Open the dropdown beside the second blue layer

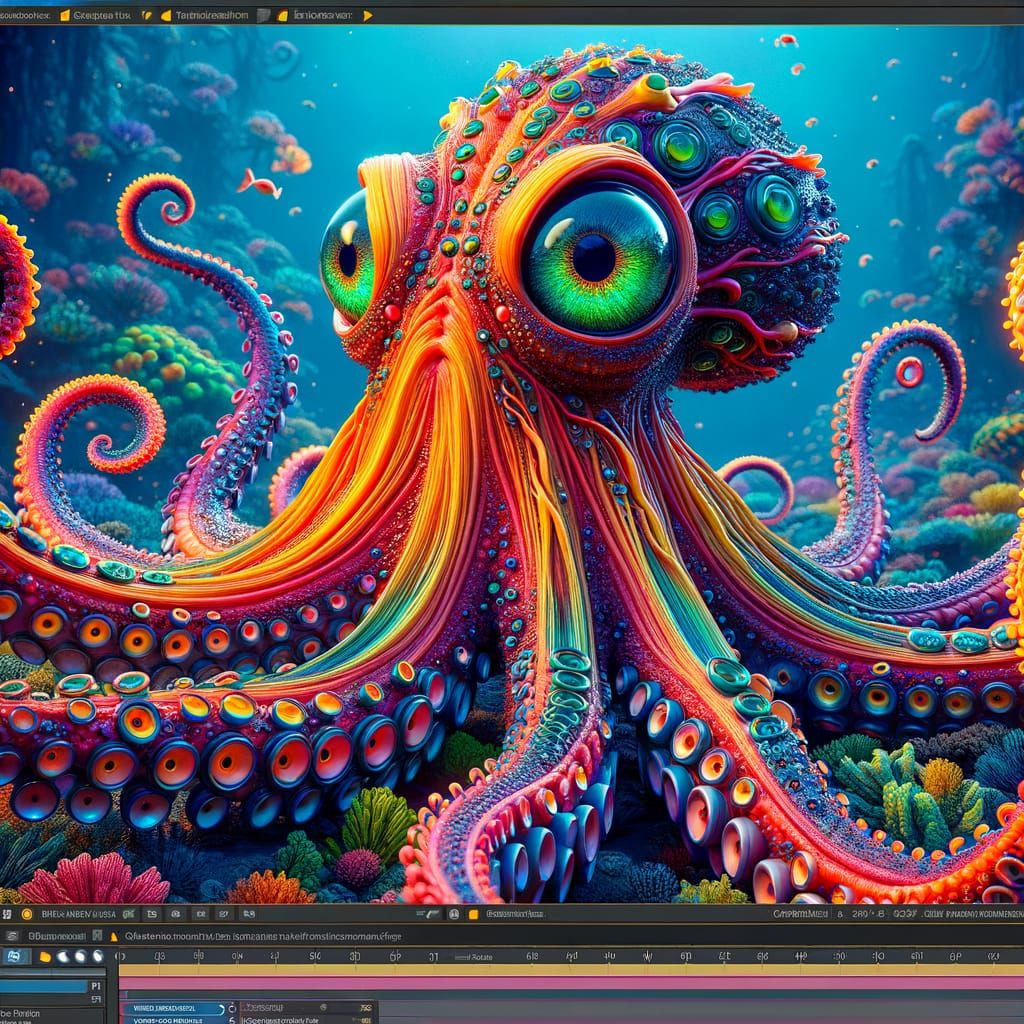point(233,1019)
